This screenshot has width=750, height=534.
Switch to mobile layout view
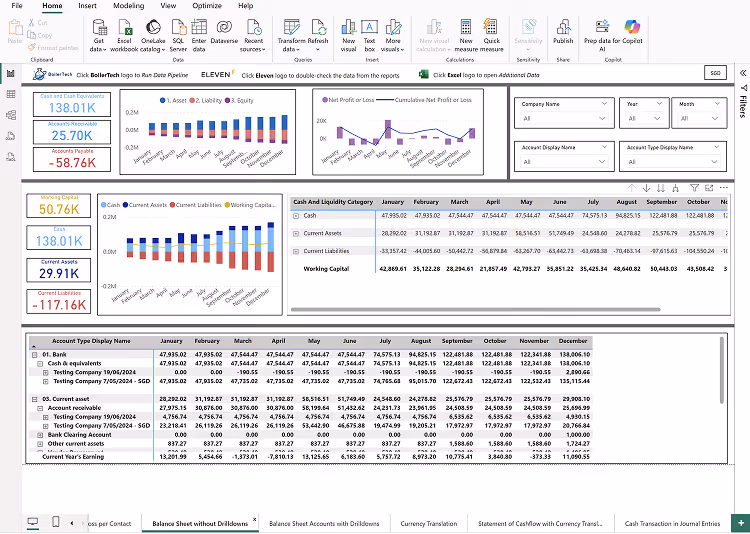[x=55, y=522]
